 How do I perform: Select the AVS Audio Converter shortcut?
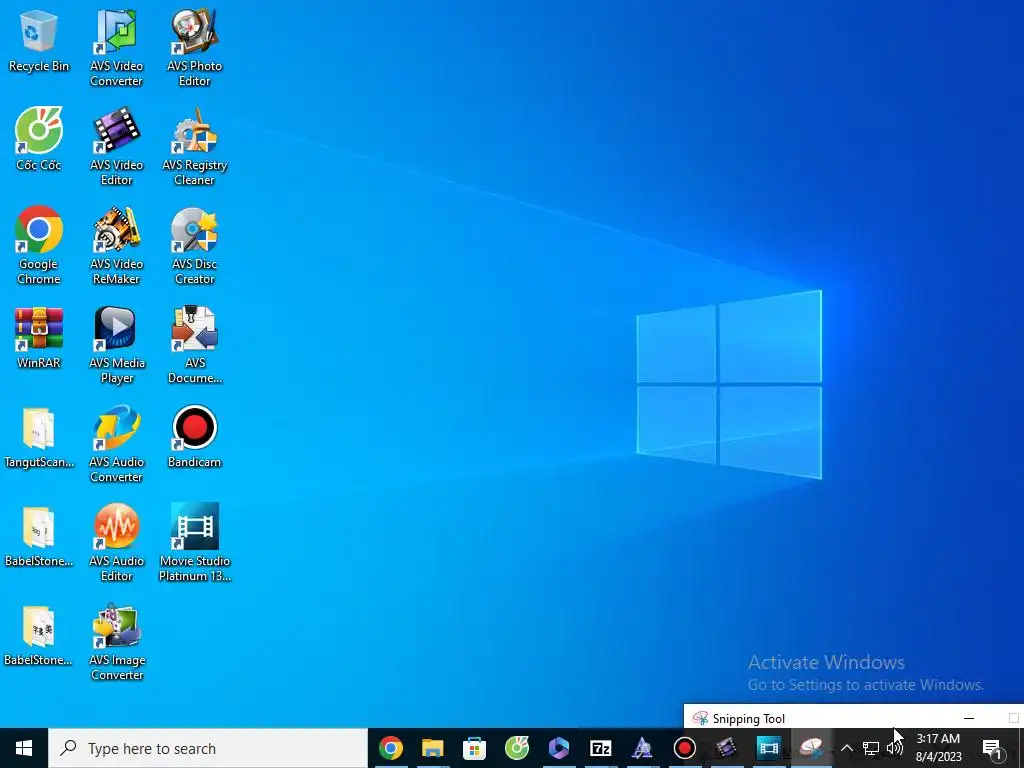(x=116, y=444)
